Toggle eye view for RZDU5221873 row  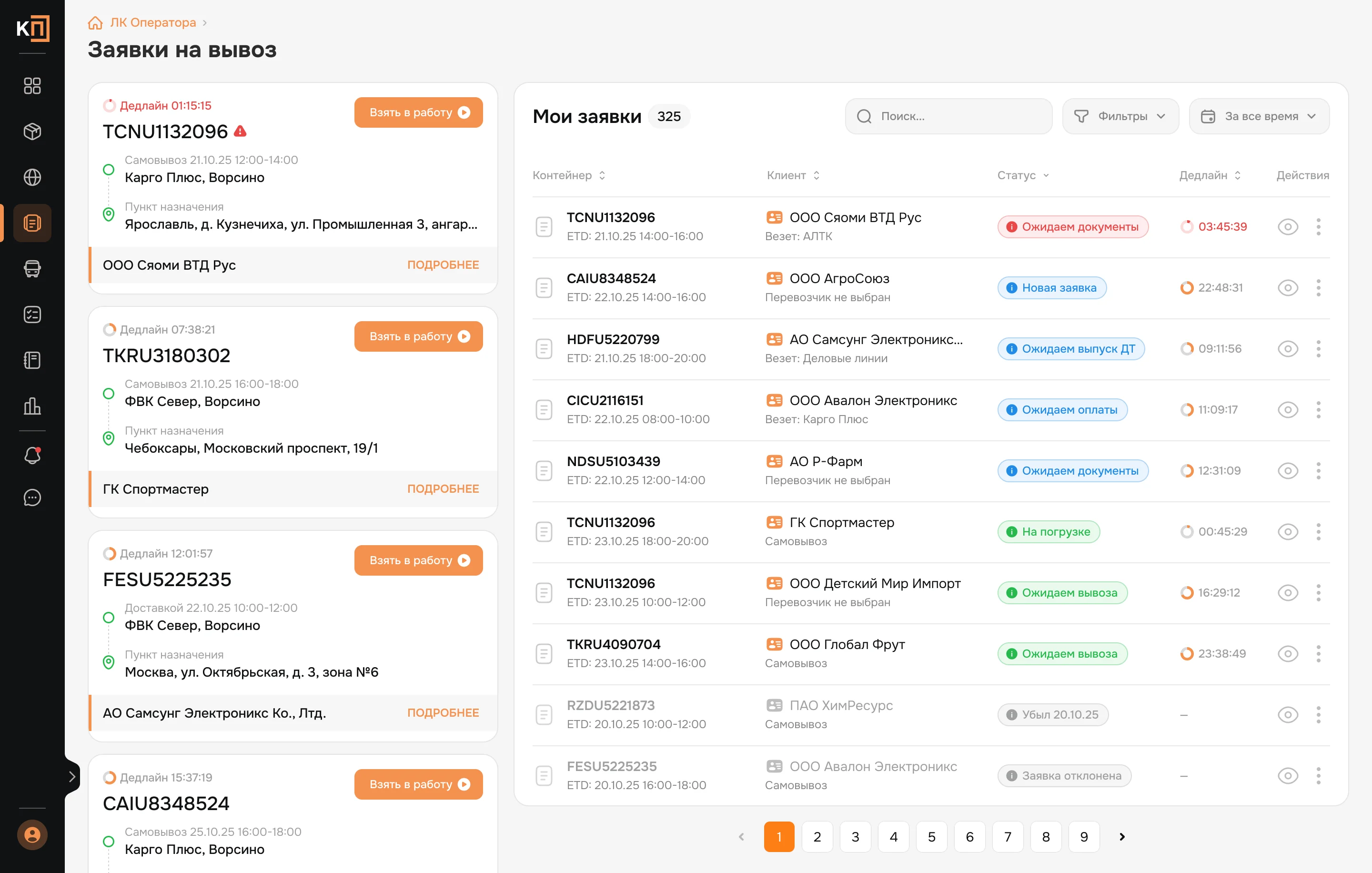[x=1288, y=715]
